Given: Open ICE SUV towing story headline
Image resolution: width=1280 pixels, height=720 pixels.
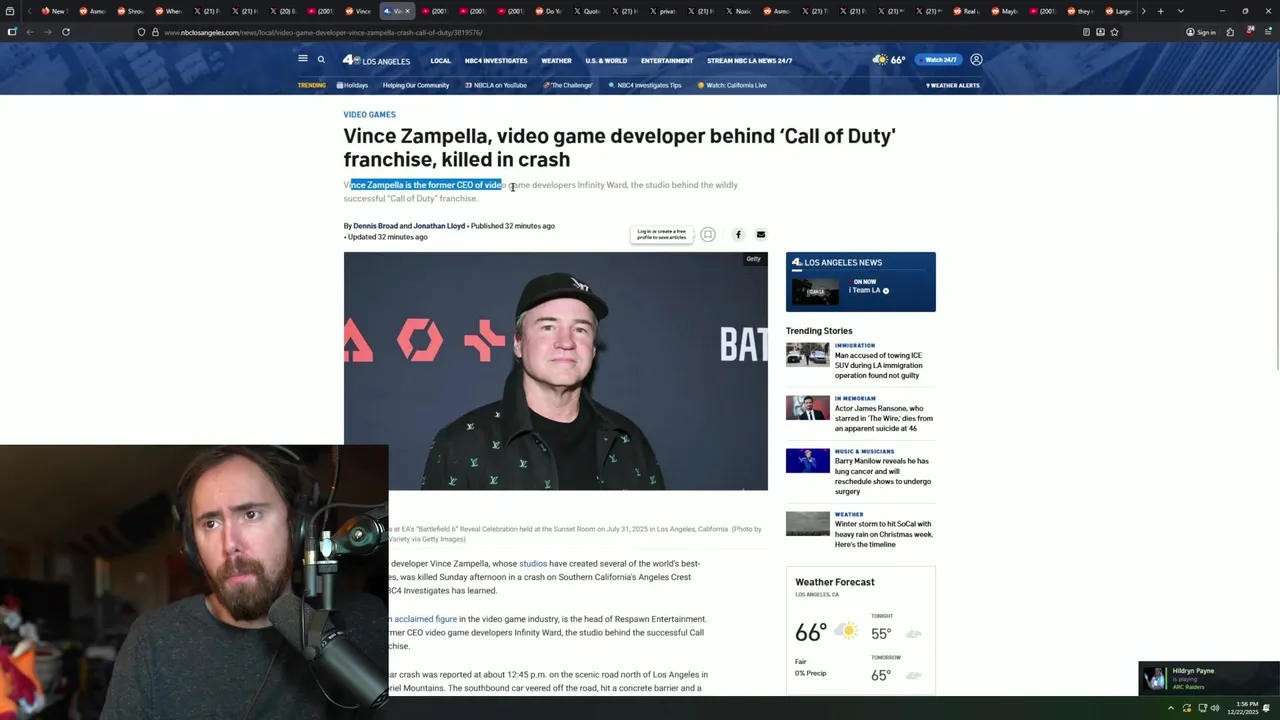Looking at the screenshot, I should (878, 365).
